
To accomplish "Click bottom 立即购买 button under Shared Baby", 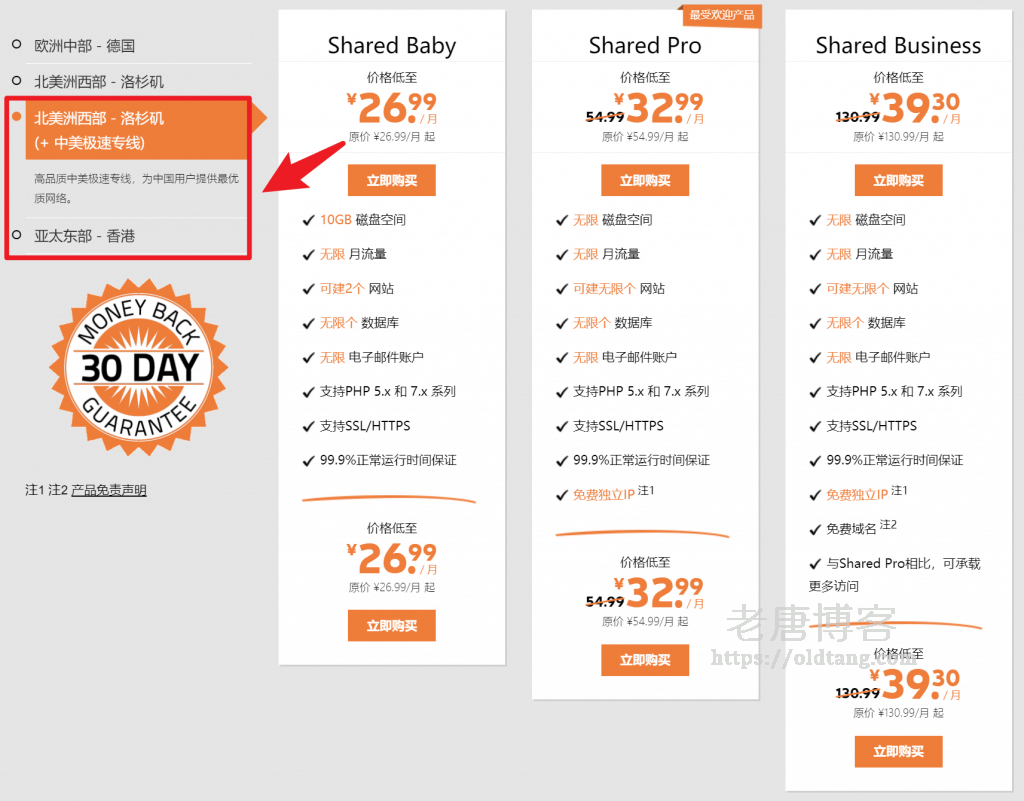I will coord(391,626).
